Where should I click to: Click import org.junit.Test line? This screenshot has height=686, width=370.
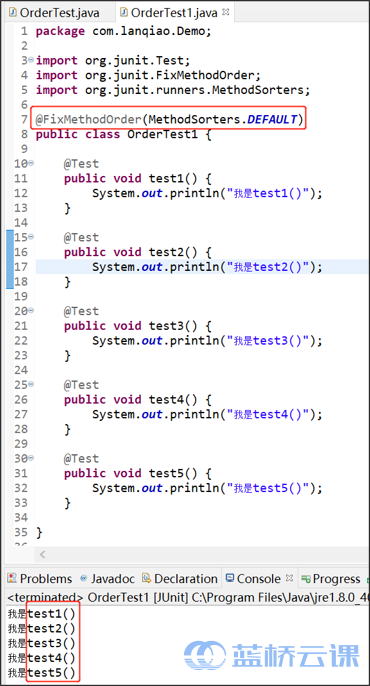tap(113, 60)
